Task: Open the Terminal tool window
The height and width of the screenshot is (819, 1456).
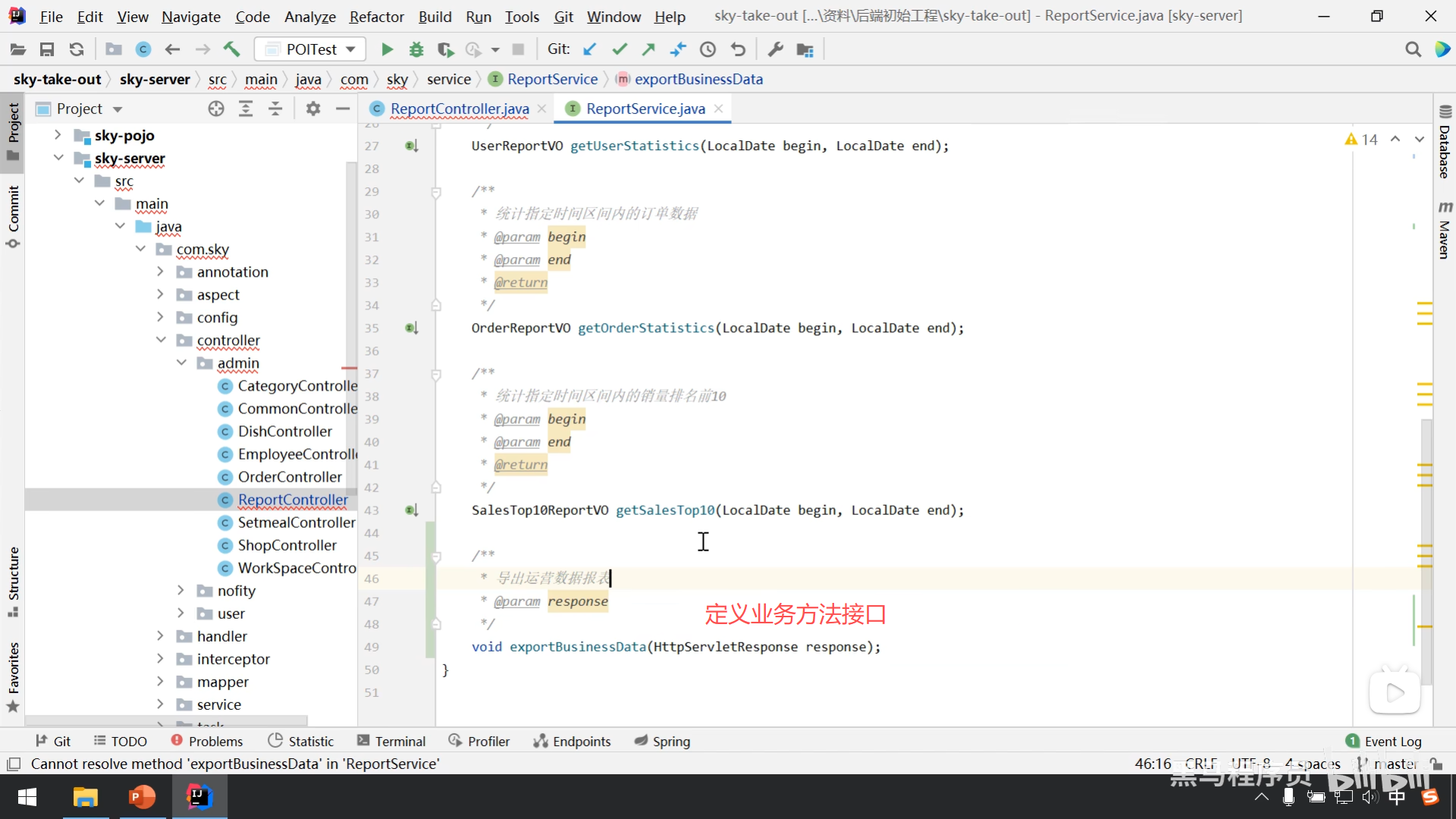Action: [391, 741]
